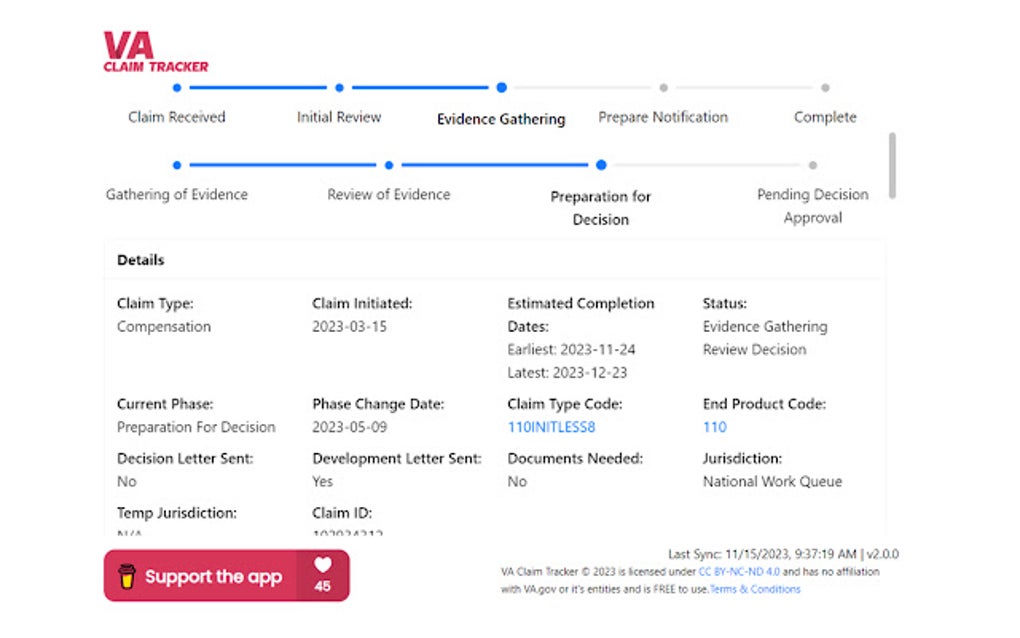Click the Pending Decision Approval dot
This screenshot has width=1020, height=638.
point(812,165)
